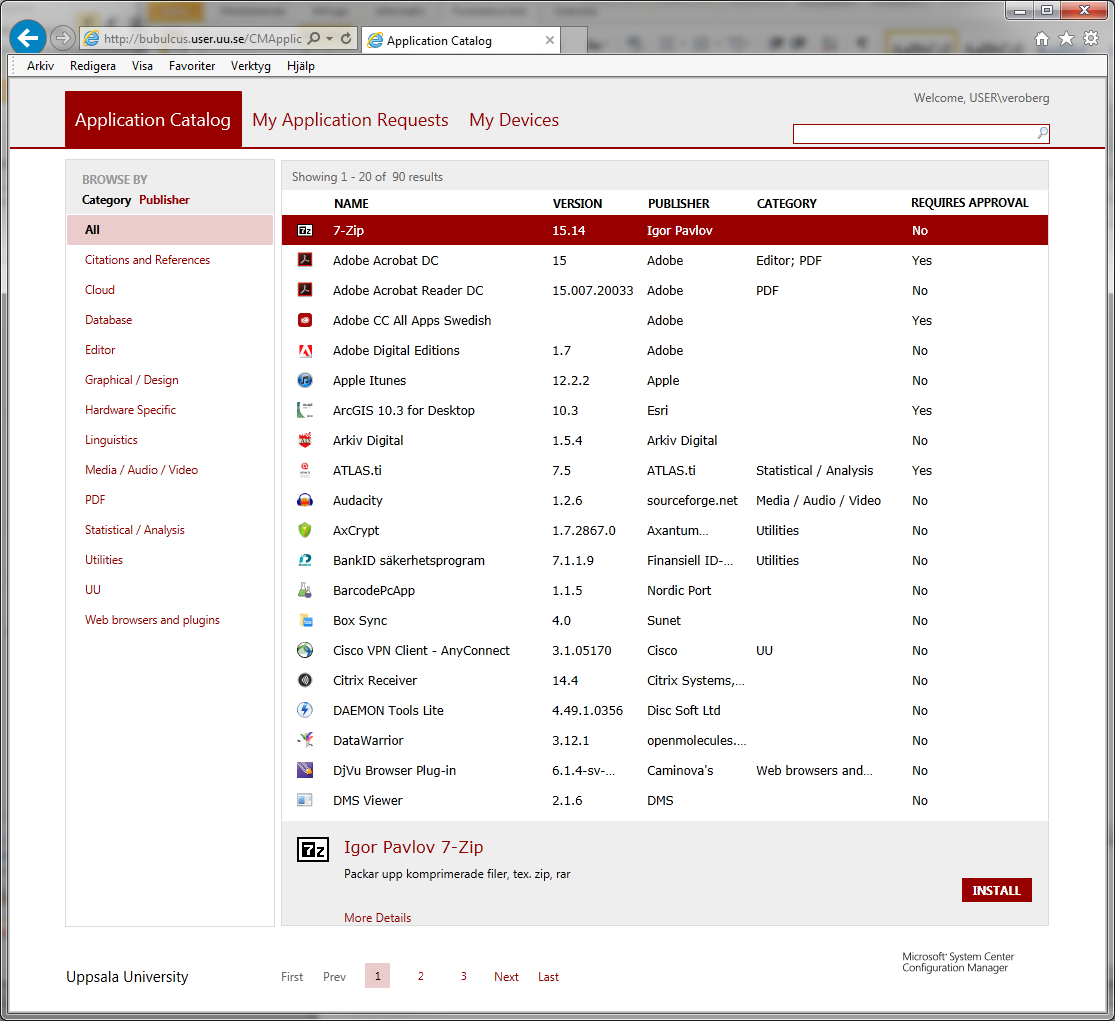Viewport: 1115px width, 1021px height.
Task: Click the address bar search magnifier icon
Action: (x=314, y=38)
